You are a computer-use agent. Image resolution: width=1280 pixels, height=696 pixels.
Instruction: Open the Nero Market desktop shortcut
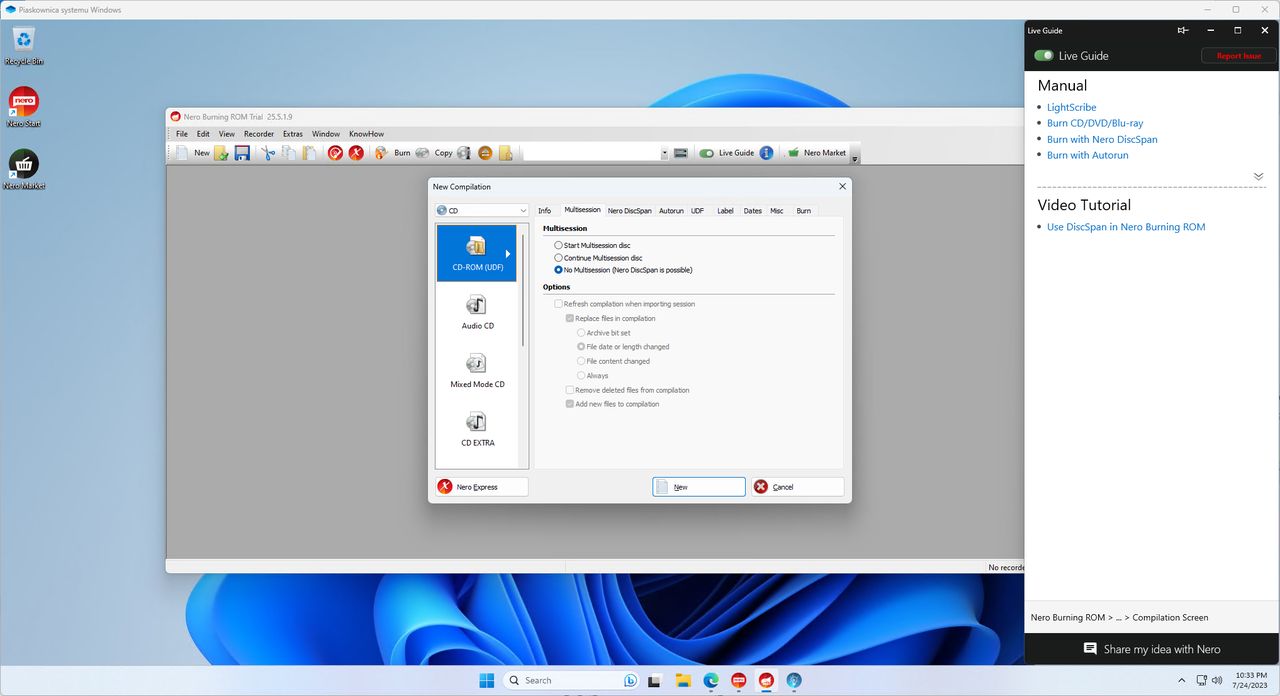click(x=23, y=170)
